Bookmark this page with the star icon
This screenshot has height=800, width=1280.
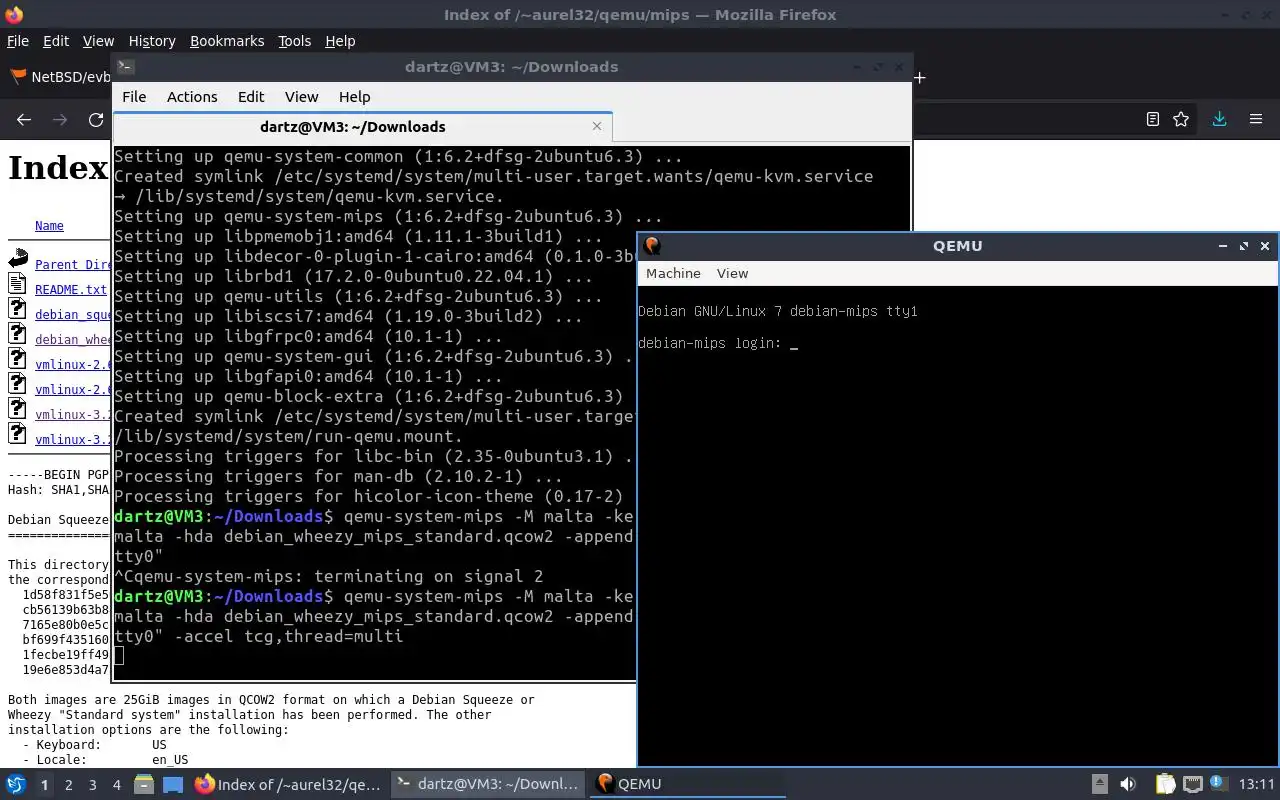(x=1181, y=119)
